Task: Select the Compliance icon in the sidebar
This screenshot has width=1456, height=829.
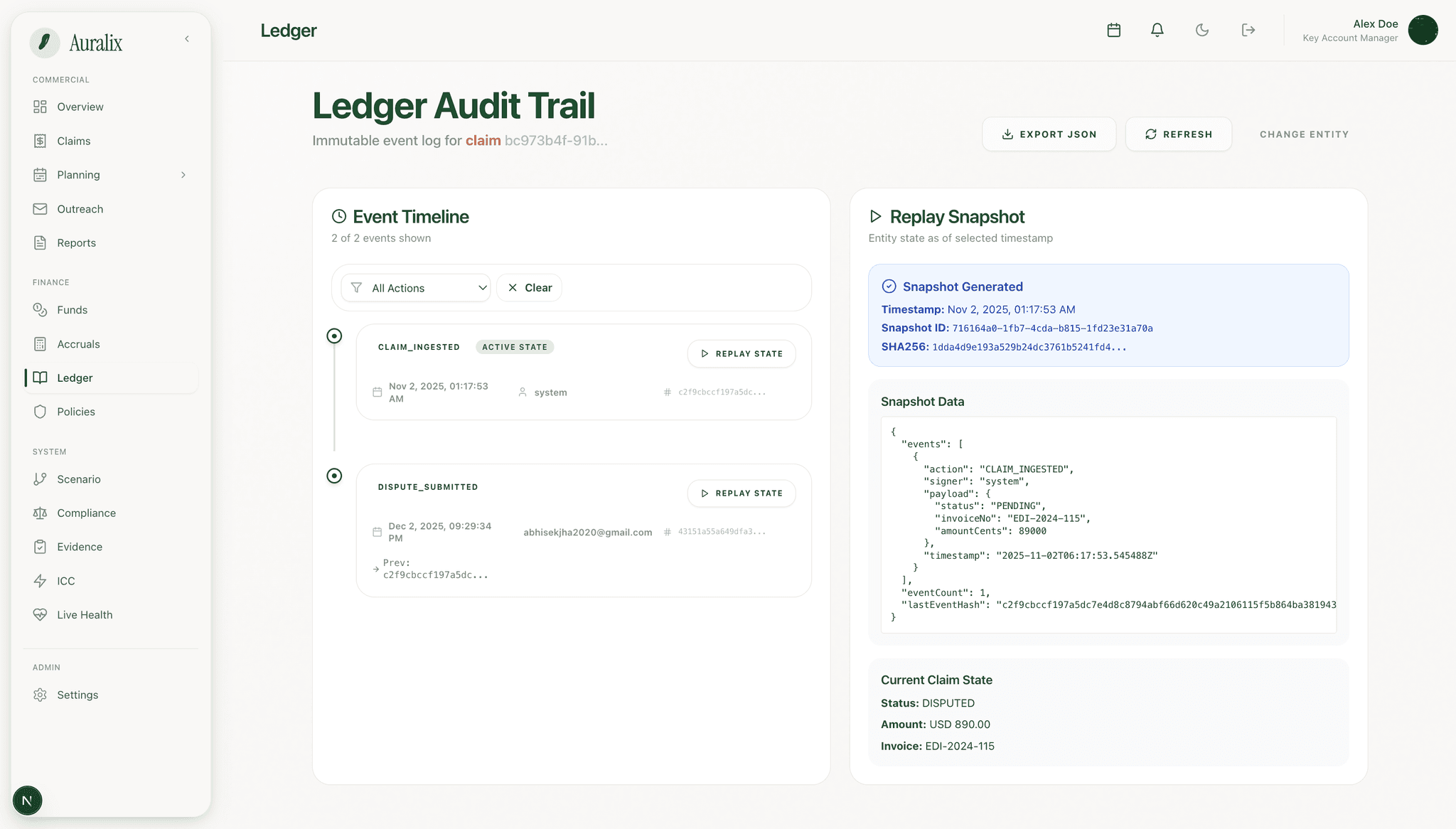Action: point(41,513)
